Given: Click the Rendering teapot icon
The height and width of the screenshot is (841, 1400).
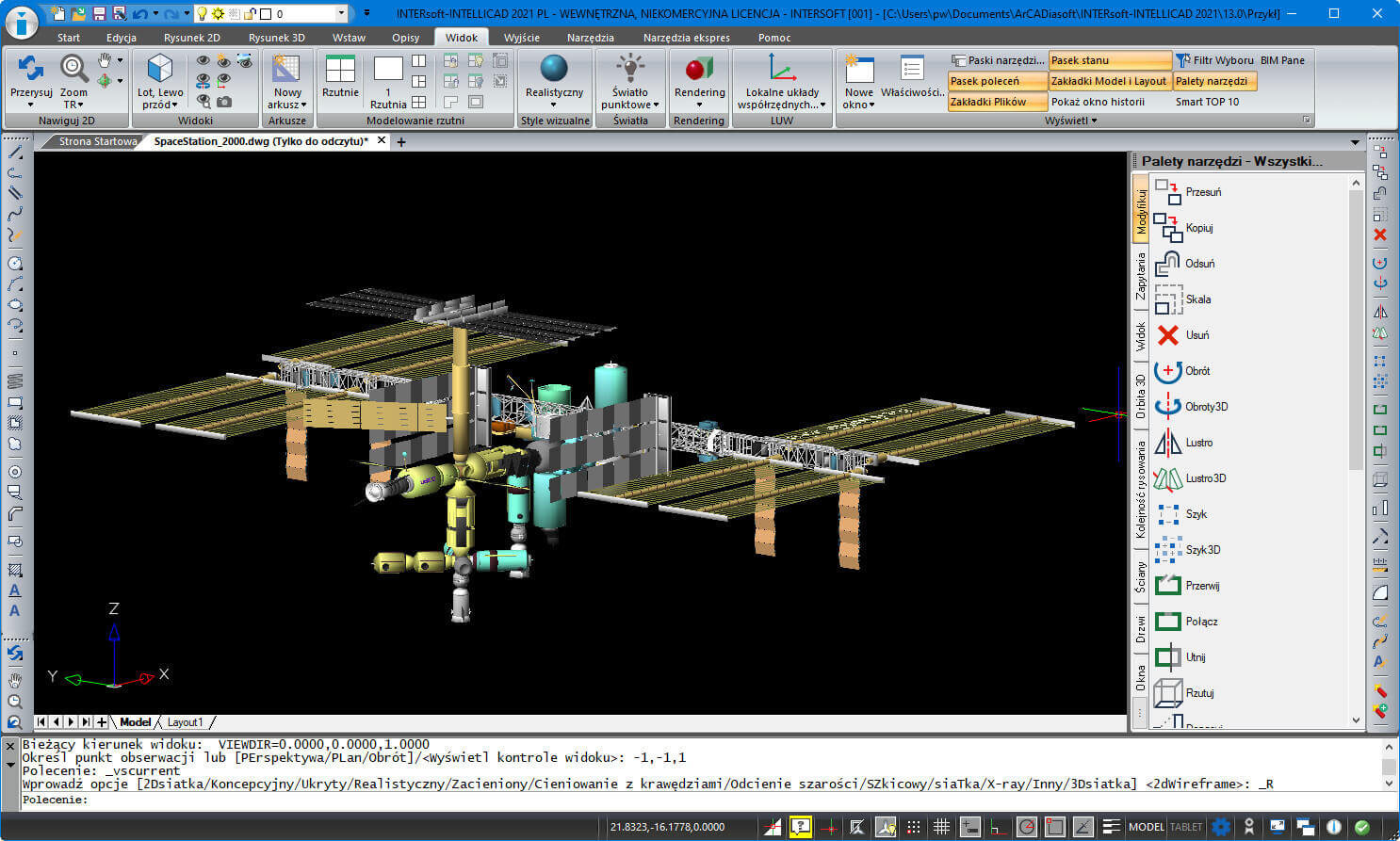Looking at the screenshot, I should [699, 69].
